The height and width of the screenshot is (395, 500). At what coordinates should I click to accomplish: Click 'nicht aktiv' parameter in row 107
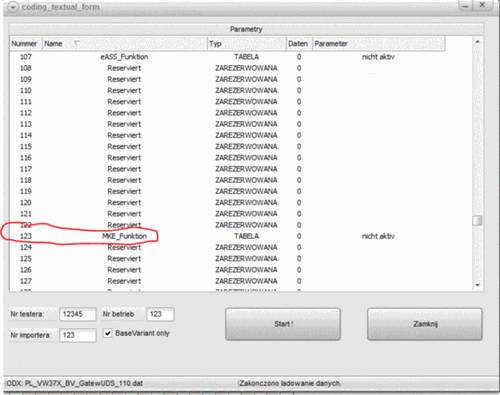pos(378,57)
